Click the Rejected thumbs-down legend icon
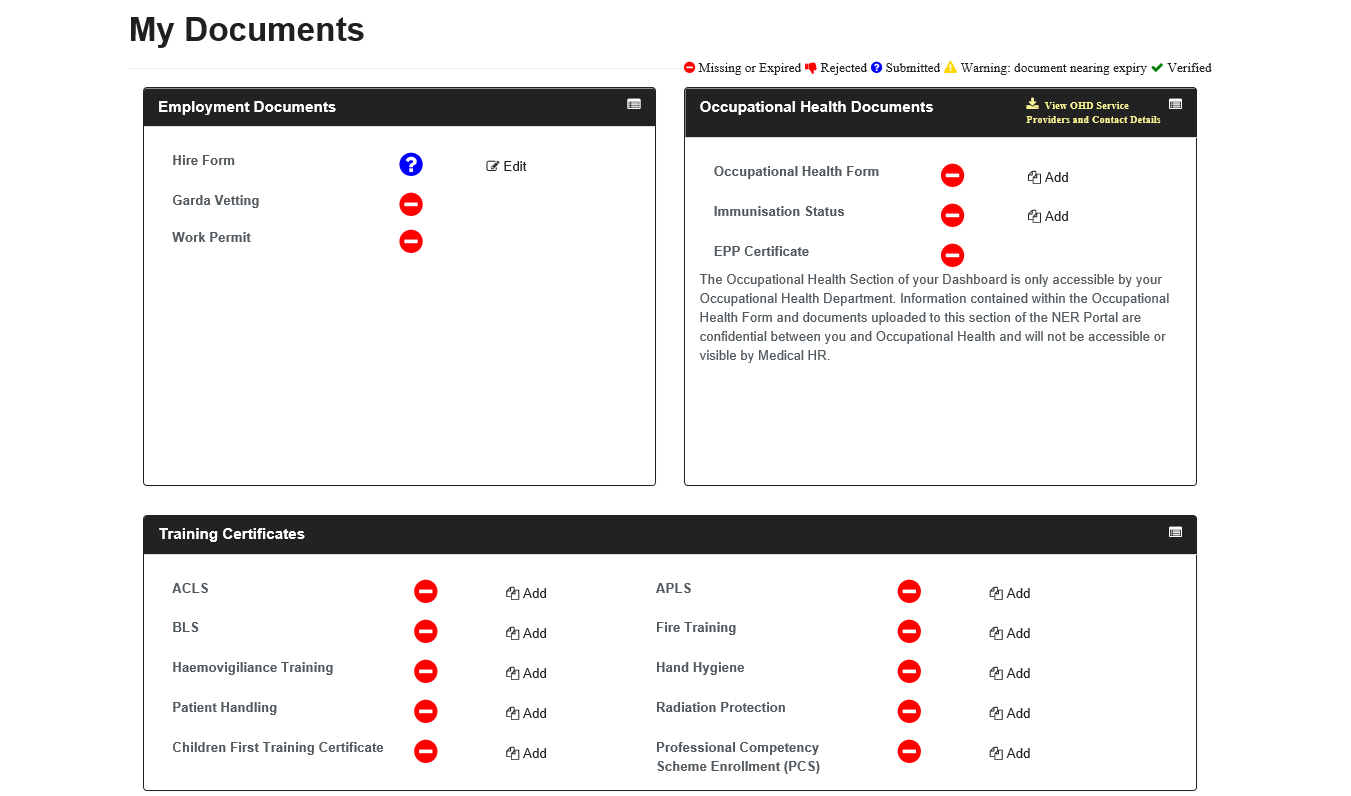The height and width of the screenshot is (796, 1351). [811, 68]
